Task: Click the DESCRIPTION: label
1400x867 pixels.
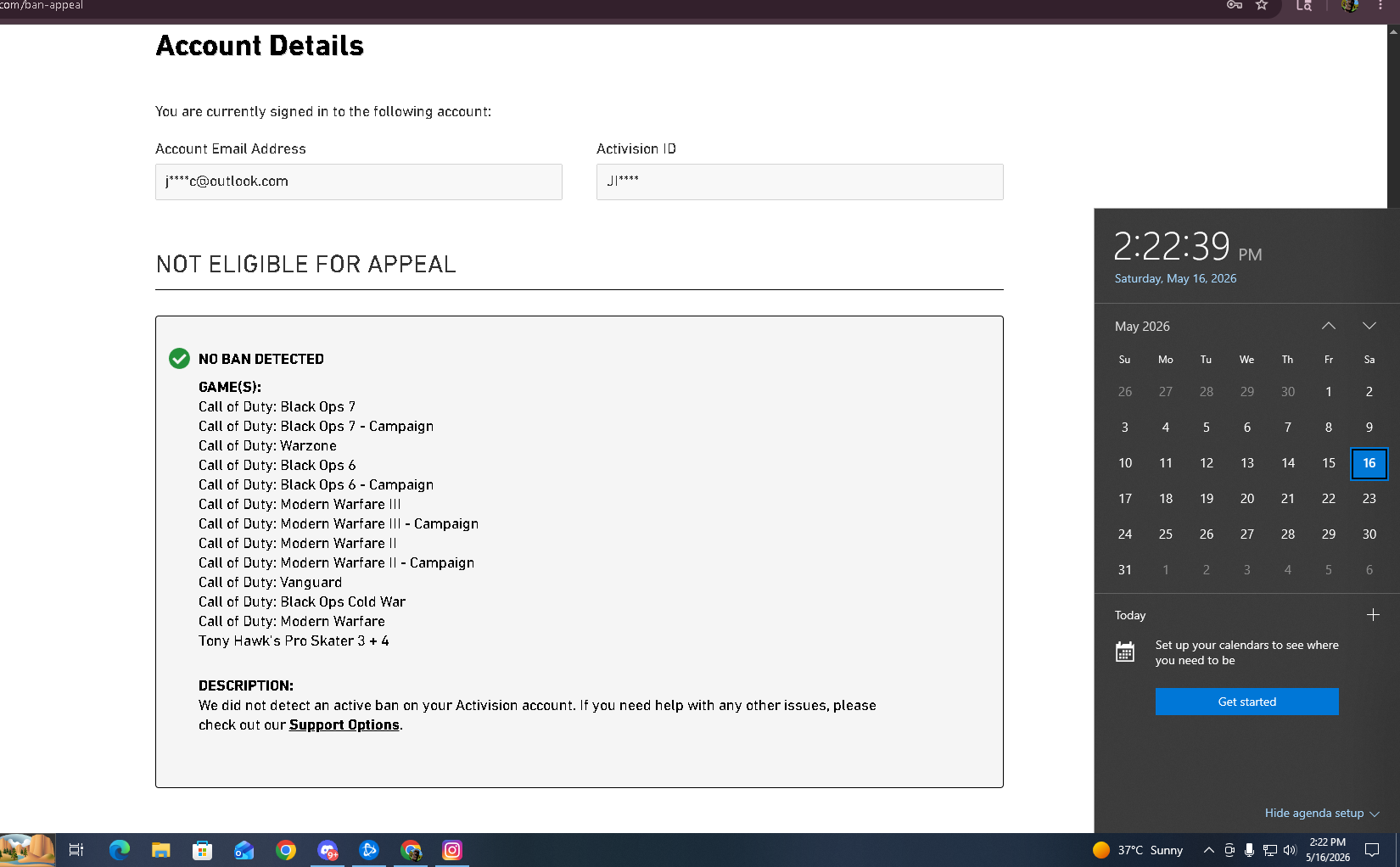Action: pos(246,685)
